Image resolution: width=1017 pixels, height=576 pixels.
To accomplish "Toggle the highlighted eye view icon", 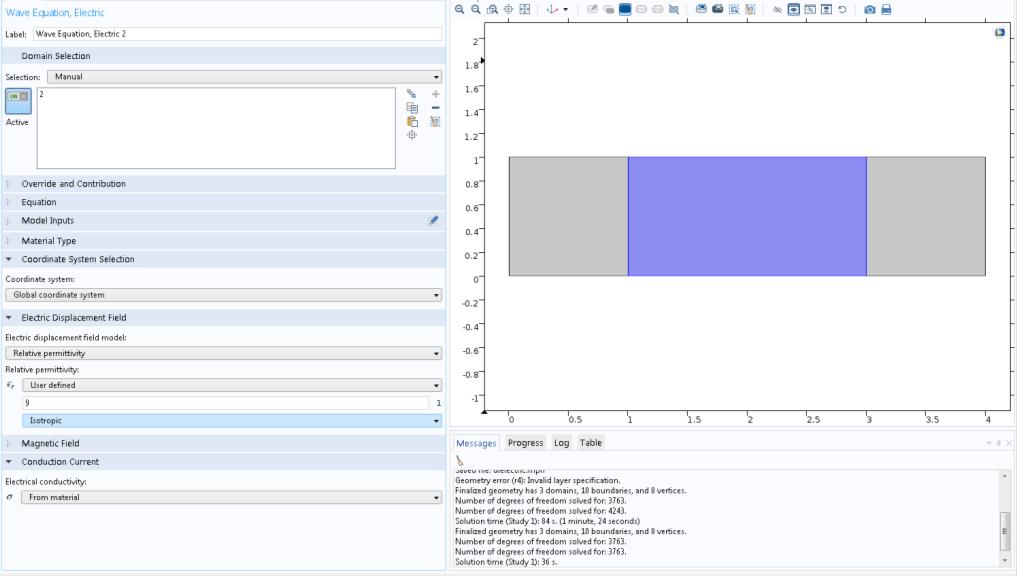I will [793, 10].
